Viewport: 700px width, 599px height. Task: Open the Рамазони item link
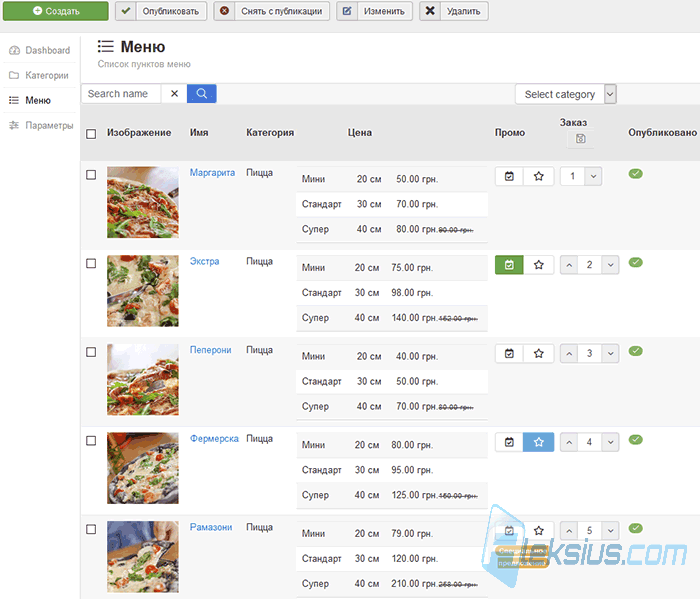(211, 527)
